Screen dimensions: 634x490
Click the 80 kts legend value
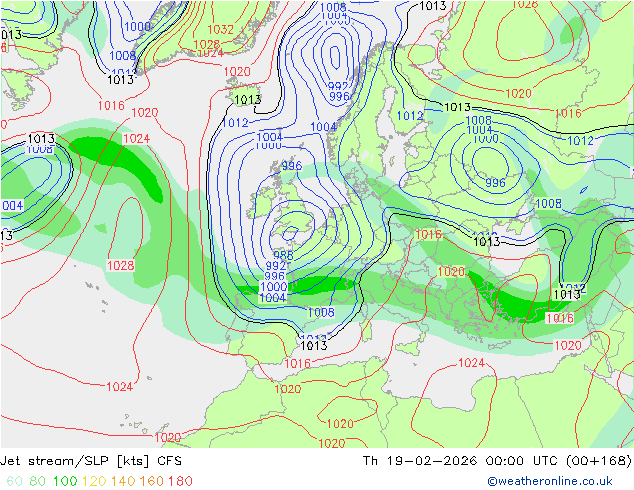point(38,481)
